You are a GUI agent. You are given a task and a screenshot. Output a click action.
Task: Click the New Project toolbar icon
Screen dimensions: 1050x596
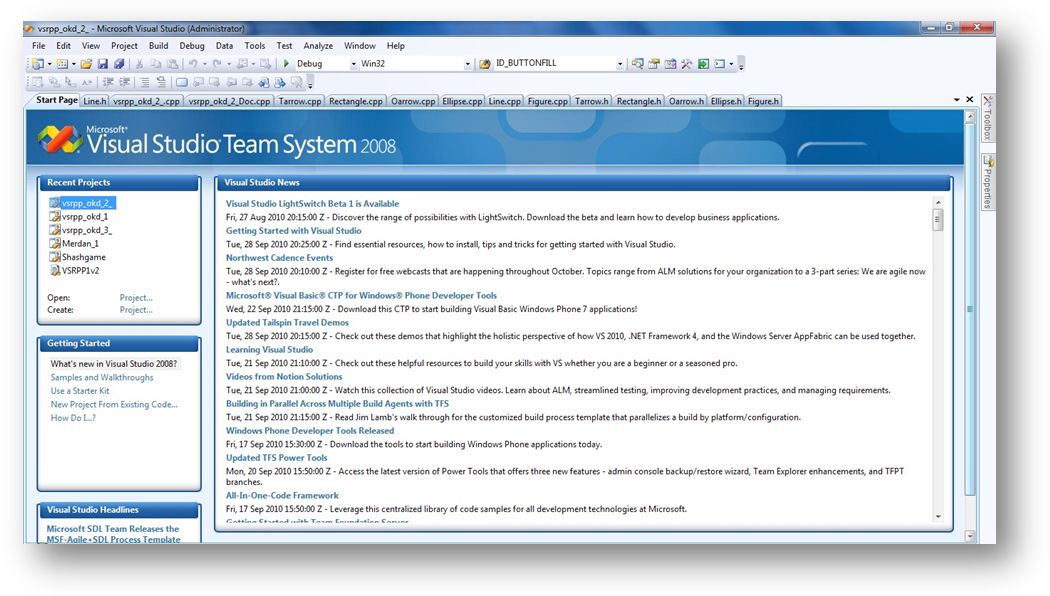(x=38, y=64)
